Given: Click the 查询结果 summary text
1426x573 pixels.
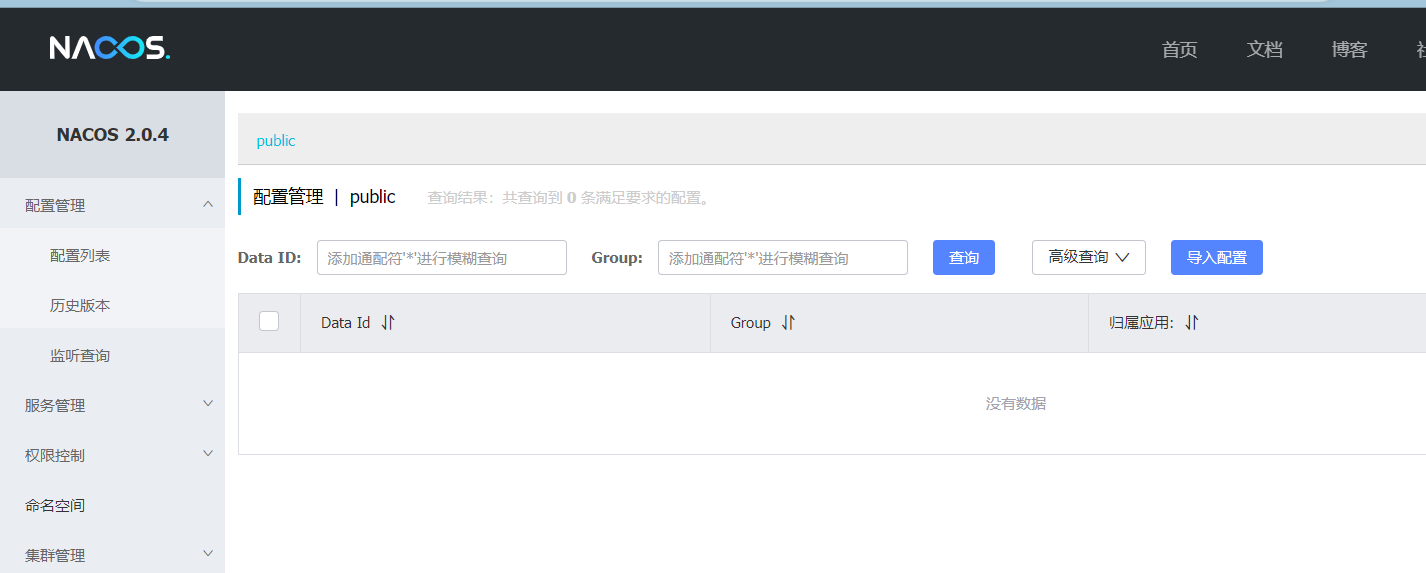Looking at the screenshot, I should click(571, 198).
